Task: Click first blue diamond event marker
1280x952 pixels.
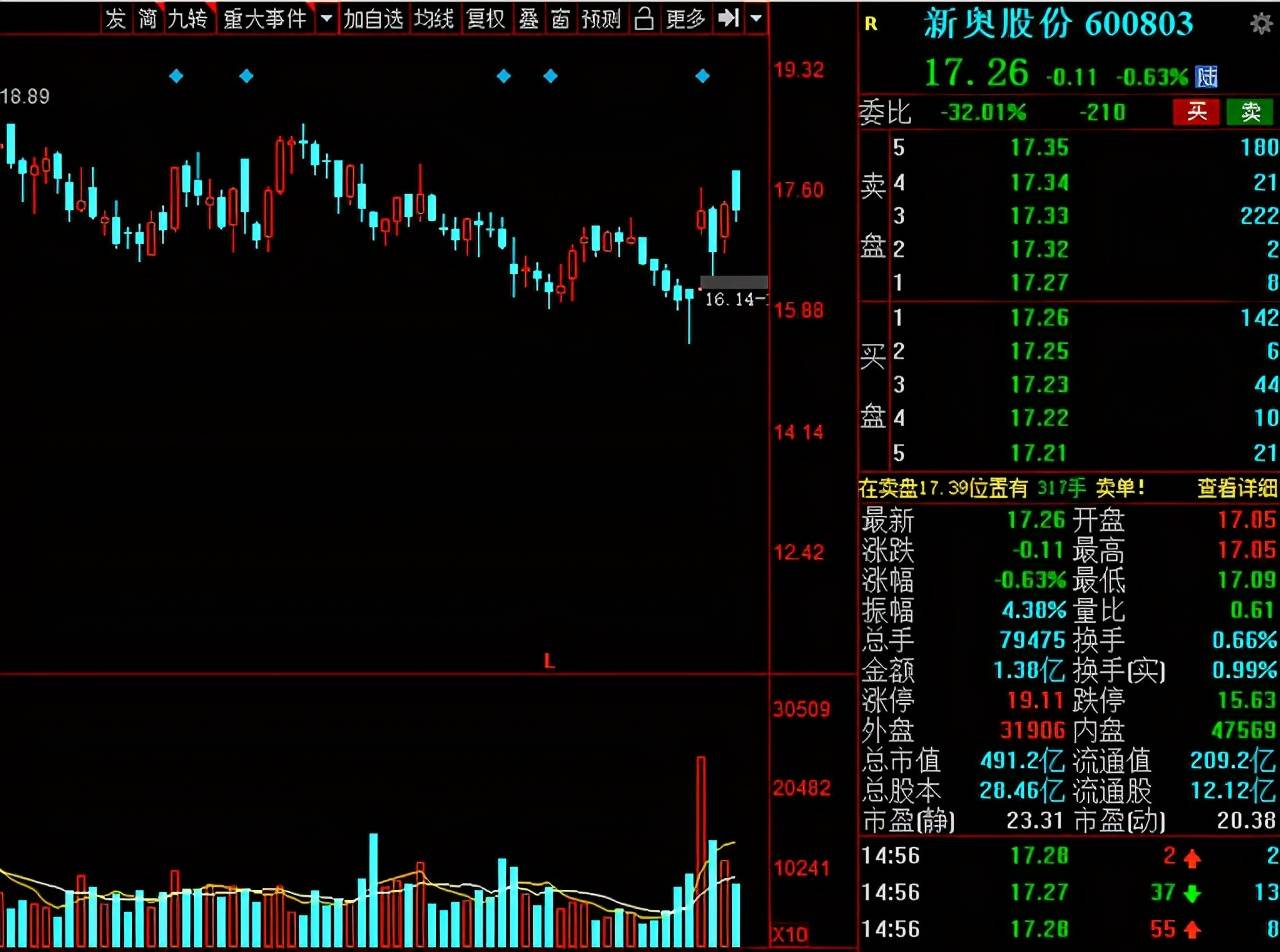Action: [x=176, y=76]
